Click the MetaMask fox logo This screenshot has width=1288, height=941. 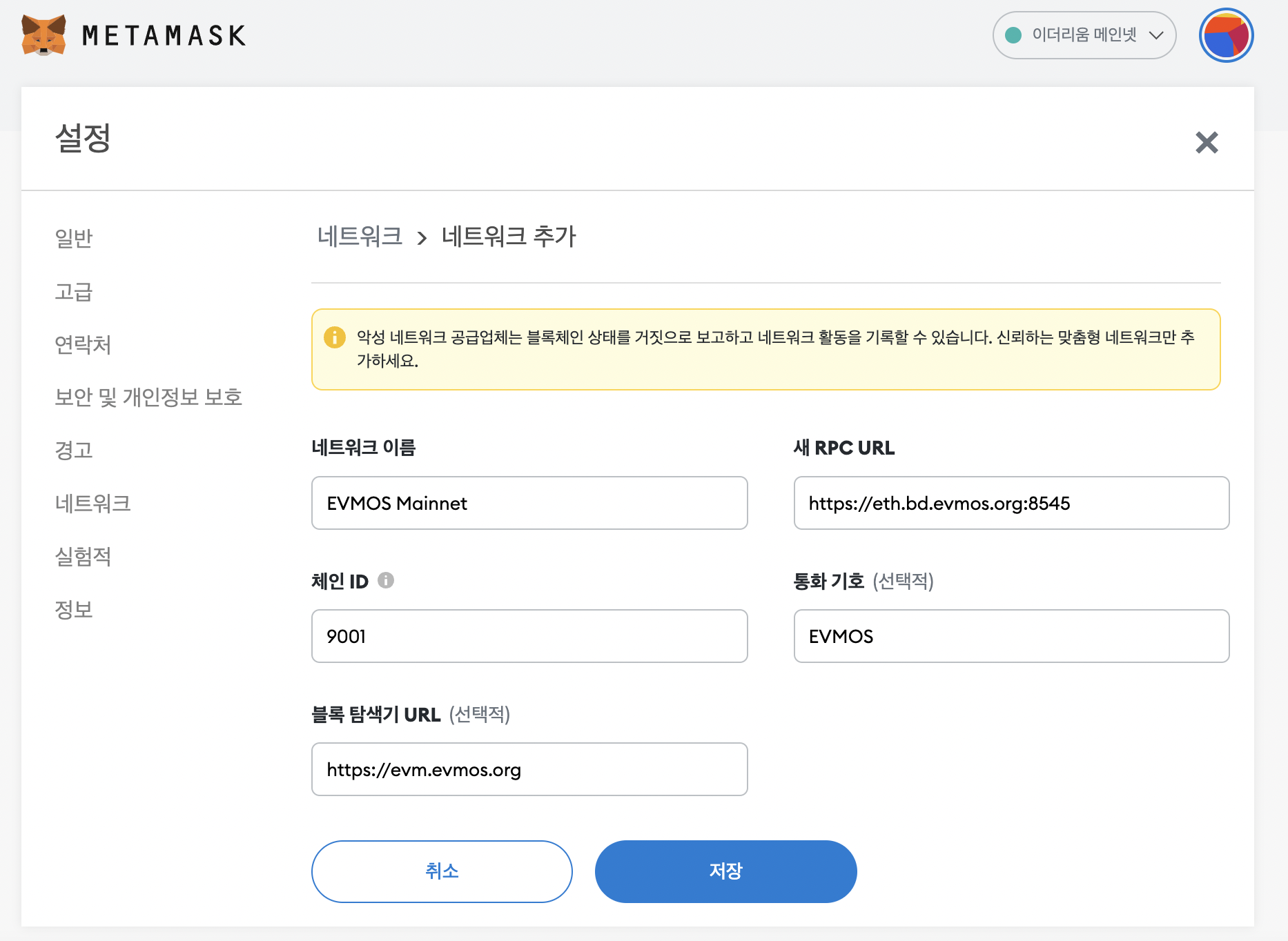pos(43,34)
